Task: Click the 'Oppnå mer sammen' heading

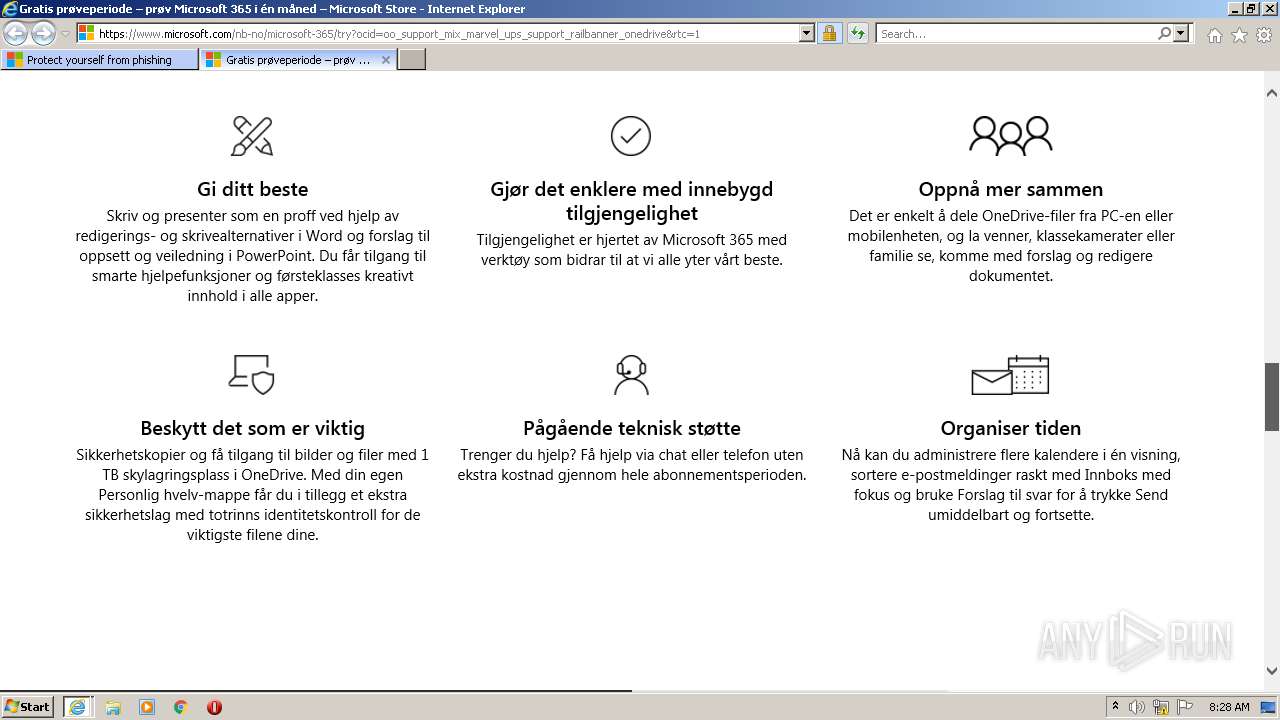Action: (1011, 189)
